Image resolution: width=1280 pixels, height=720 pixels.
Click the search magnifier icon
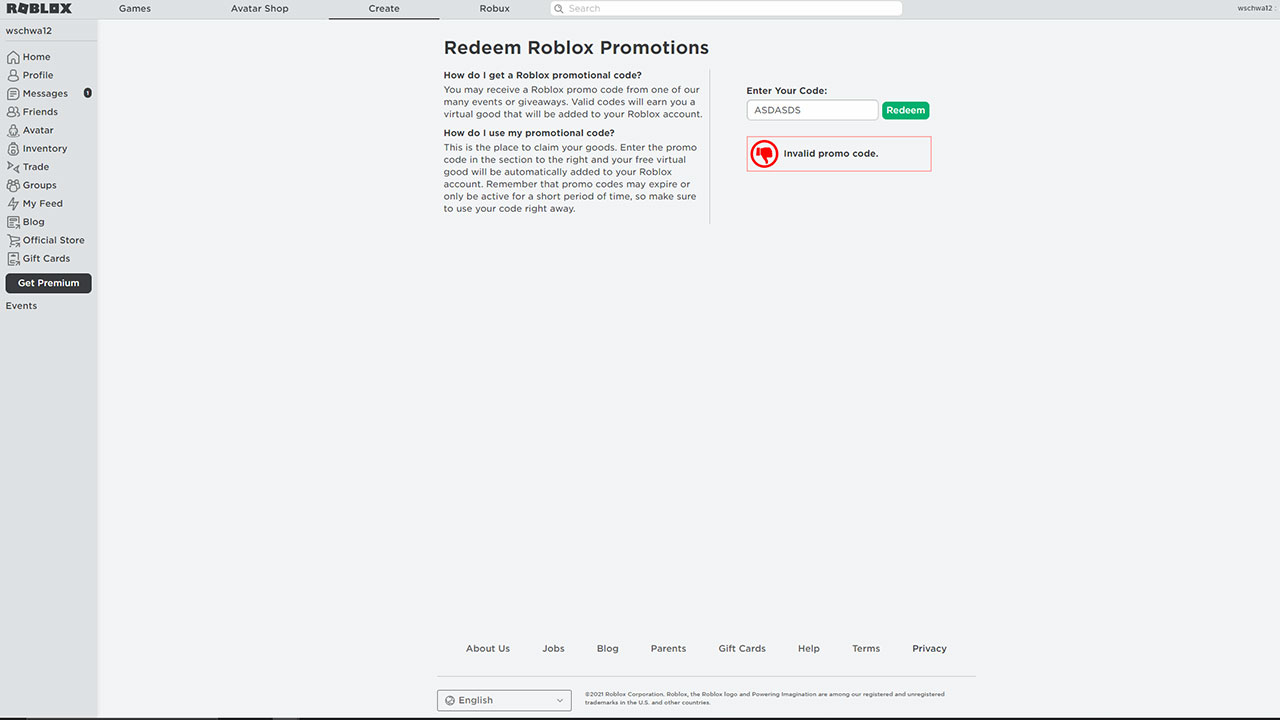coord(561,8)
